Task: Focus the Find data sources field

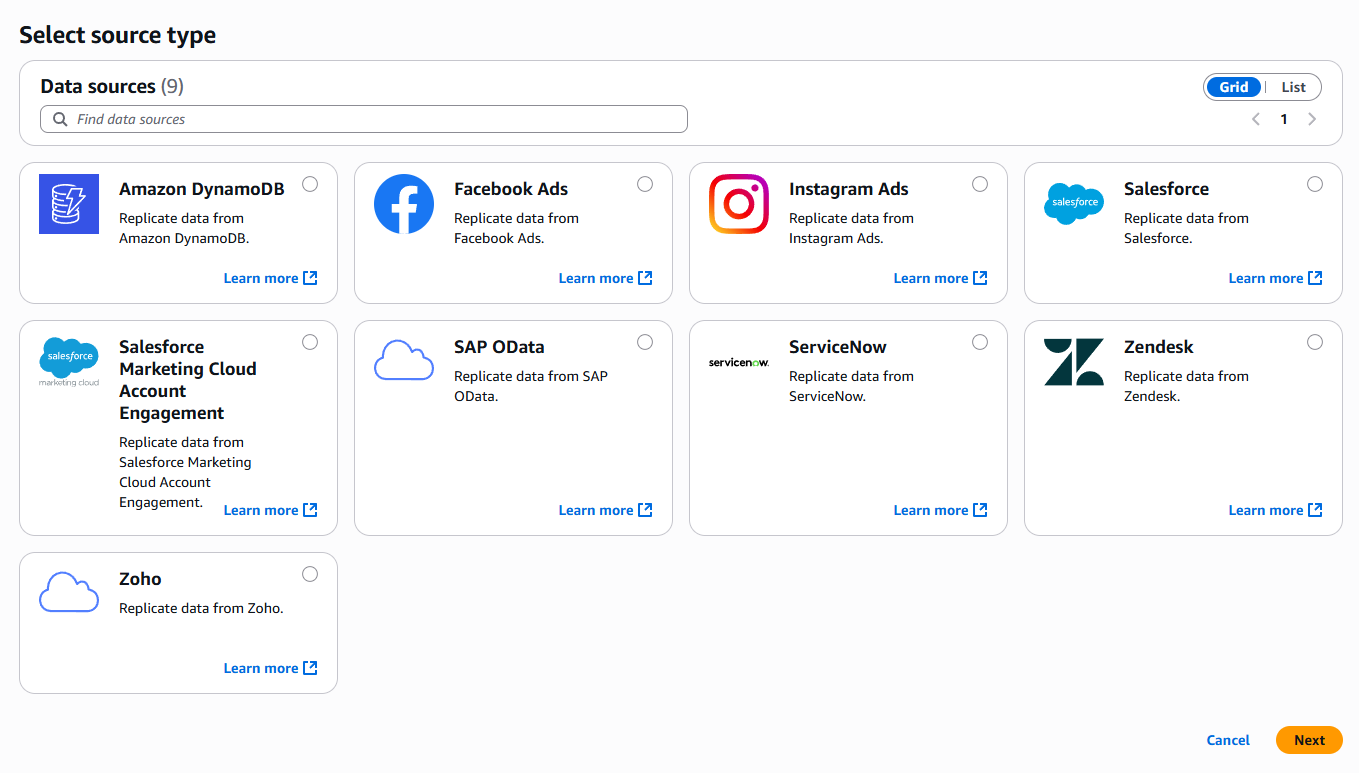Action: [364, 119]
